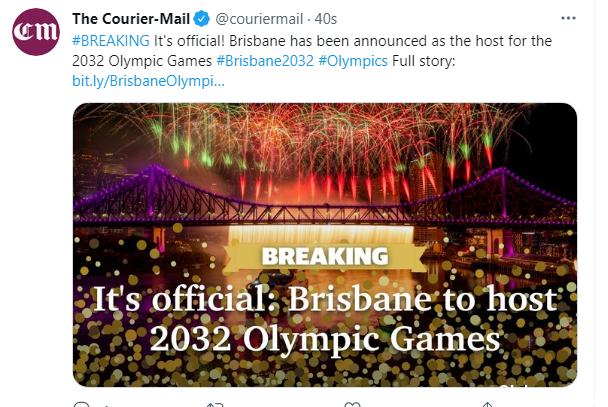This screenshot has width=608, height=407.
Task: Click the purple-lit Story Bridge in photo
Action: [x=325, y=198]
